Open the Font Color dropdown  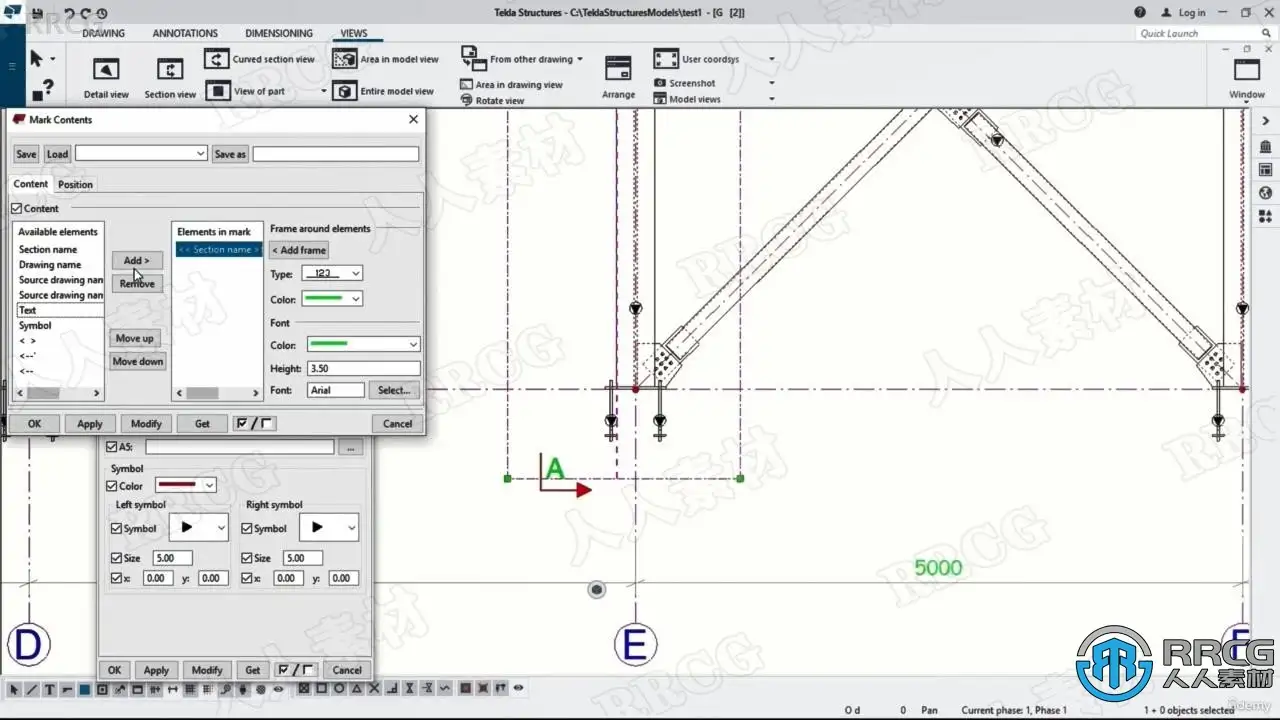coord(363,344)
